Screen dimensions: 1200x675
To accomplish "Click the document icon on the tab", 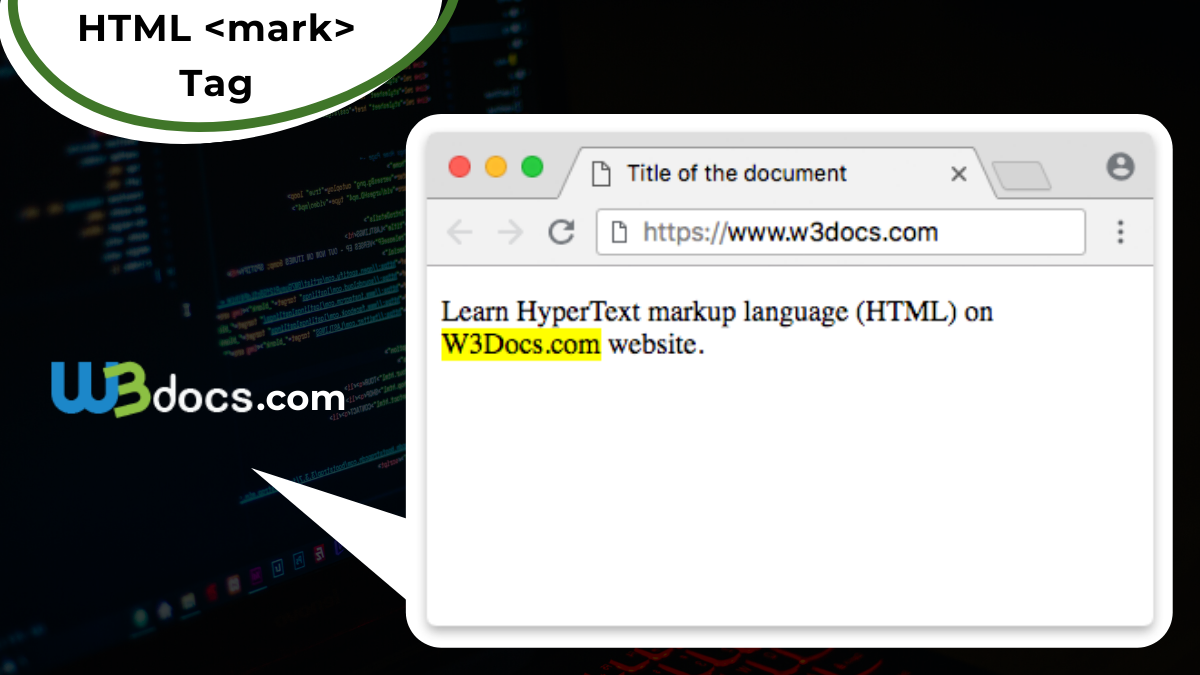I will [601, 174].
